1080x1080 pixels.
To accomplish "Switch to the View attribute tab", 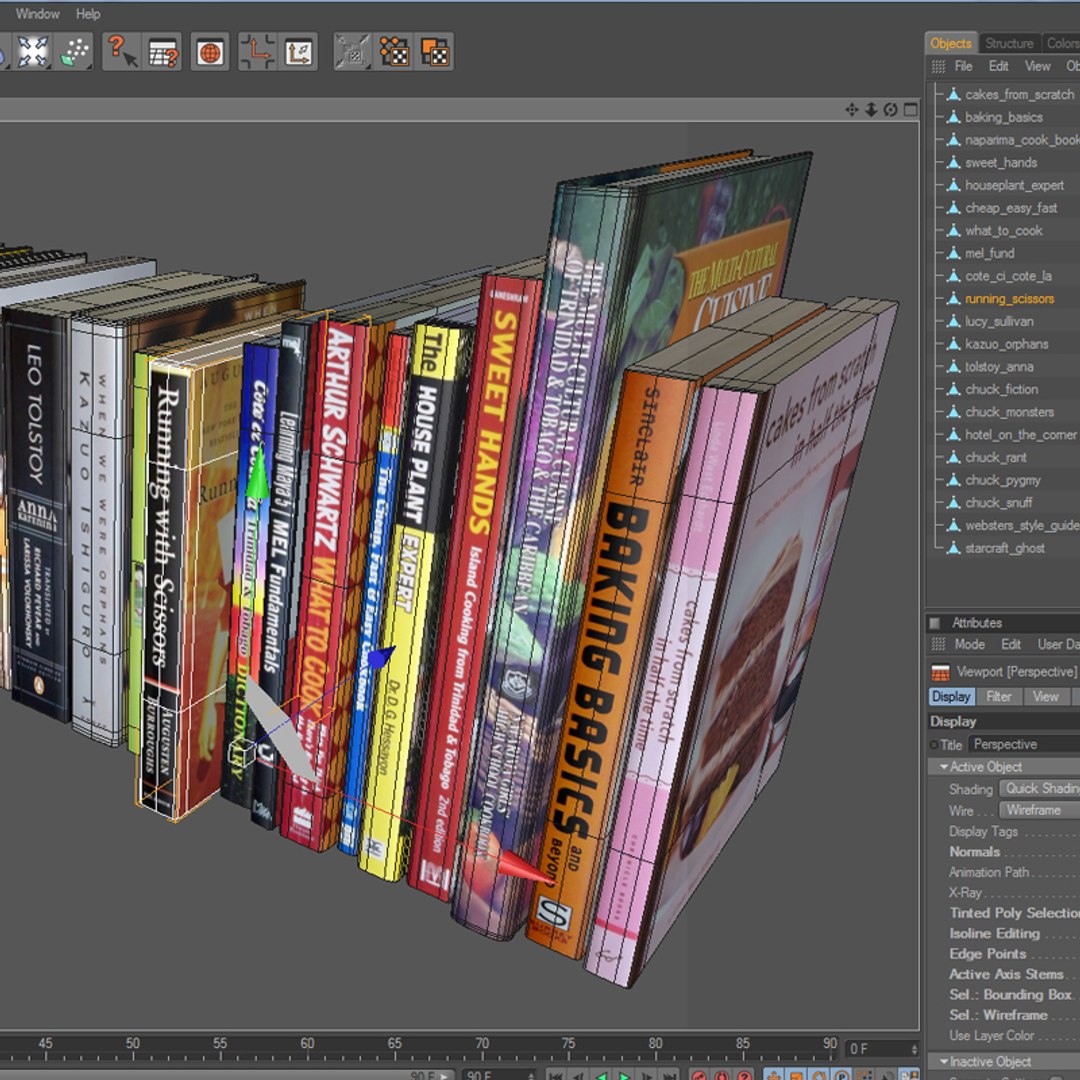I will click(x=1045, y=696).
